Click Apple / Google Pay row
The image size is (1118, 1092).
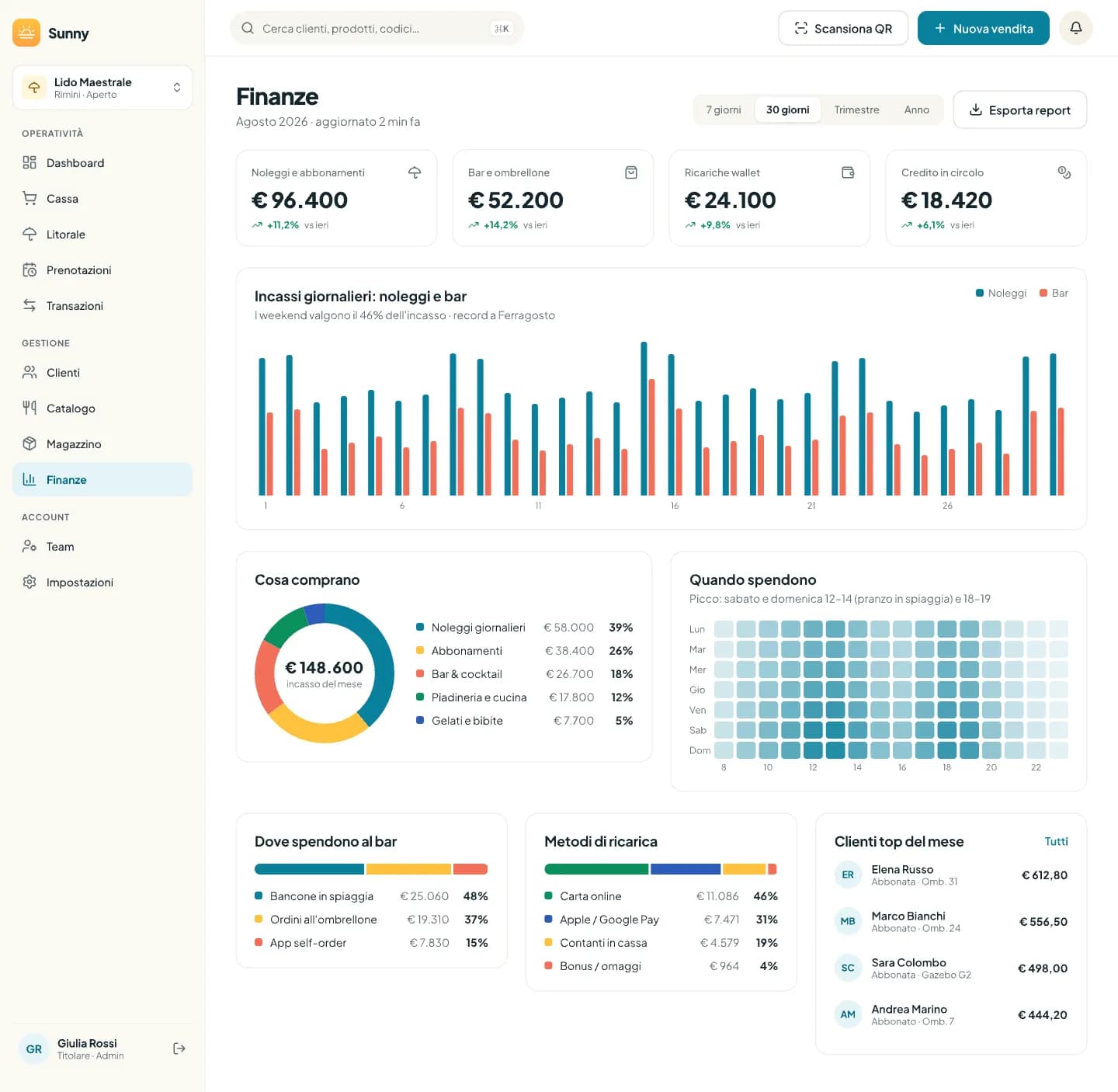coord(661,919)
